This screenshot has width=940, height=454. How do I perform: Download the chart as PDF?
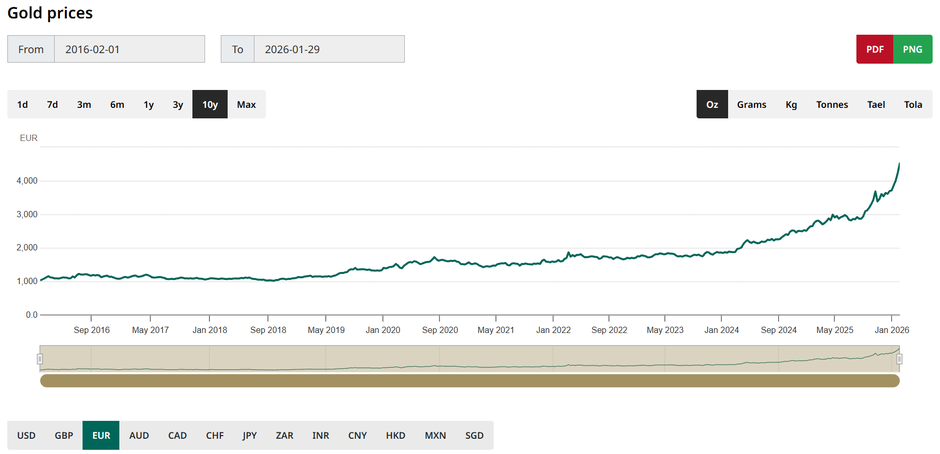pos(874,49)
